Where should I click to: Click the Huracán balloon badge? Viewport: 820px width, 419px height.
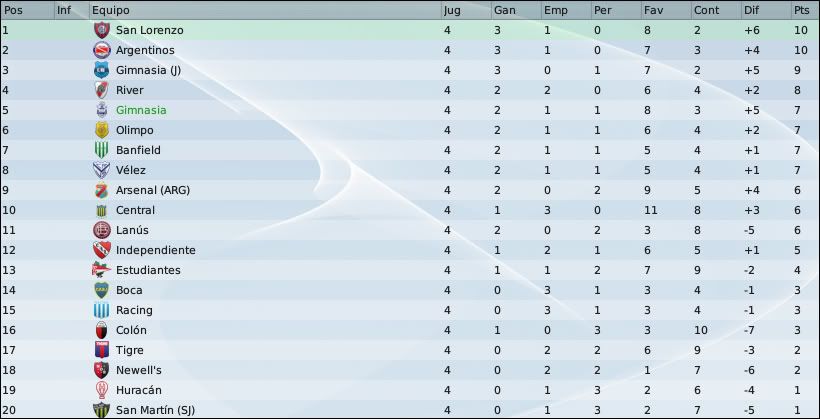click(101, 390)
